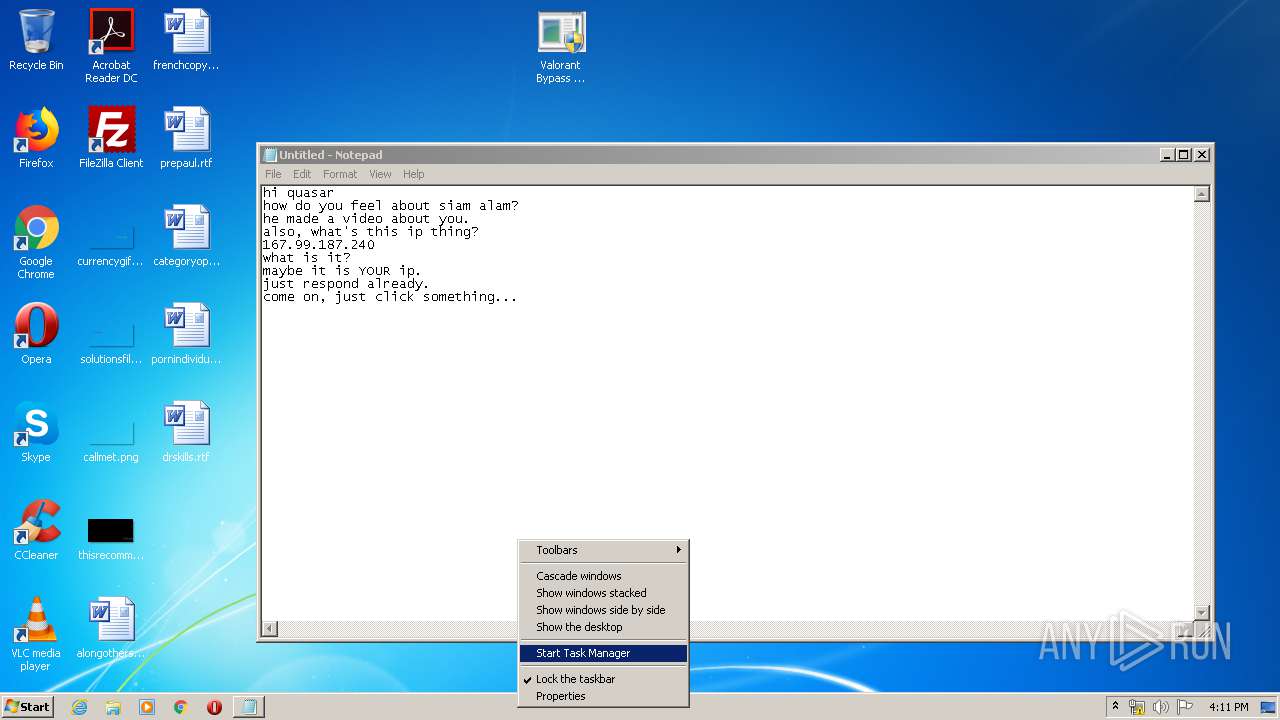This screenshot has width=1280, height=720.
Task: Maximize the Notepad window
Action: pos(1184,155)
